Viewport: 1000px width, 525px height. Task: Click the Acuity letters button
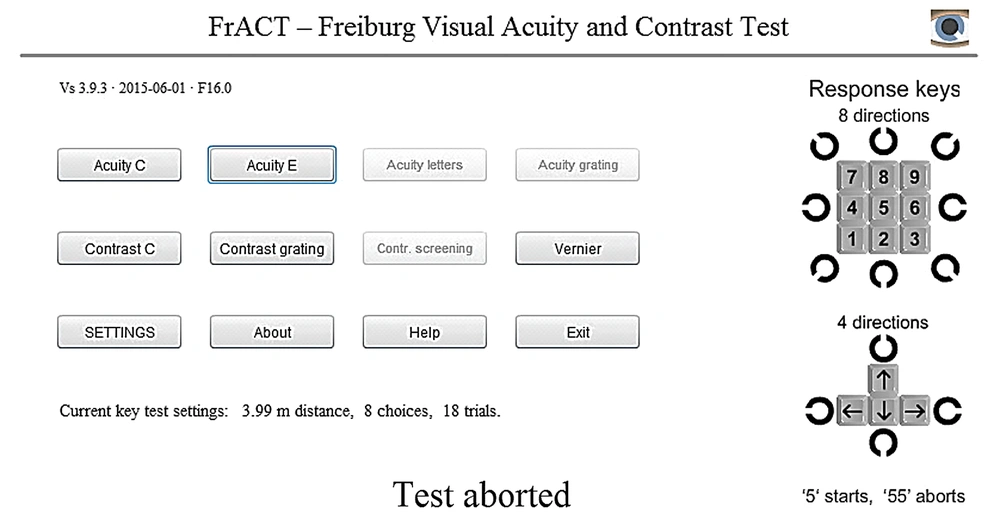(x=425, y=165)
